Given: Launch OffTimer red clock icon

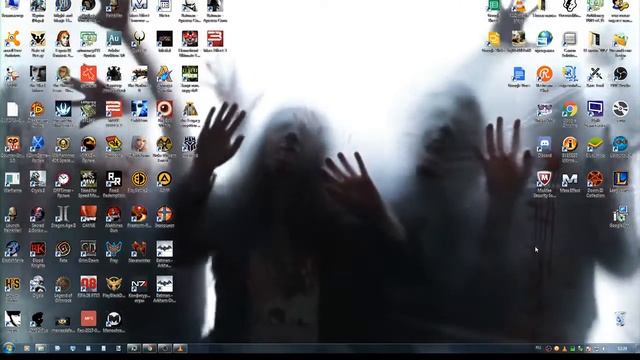Looking at the screenshot, I should (x=63, y=179).
